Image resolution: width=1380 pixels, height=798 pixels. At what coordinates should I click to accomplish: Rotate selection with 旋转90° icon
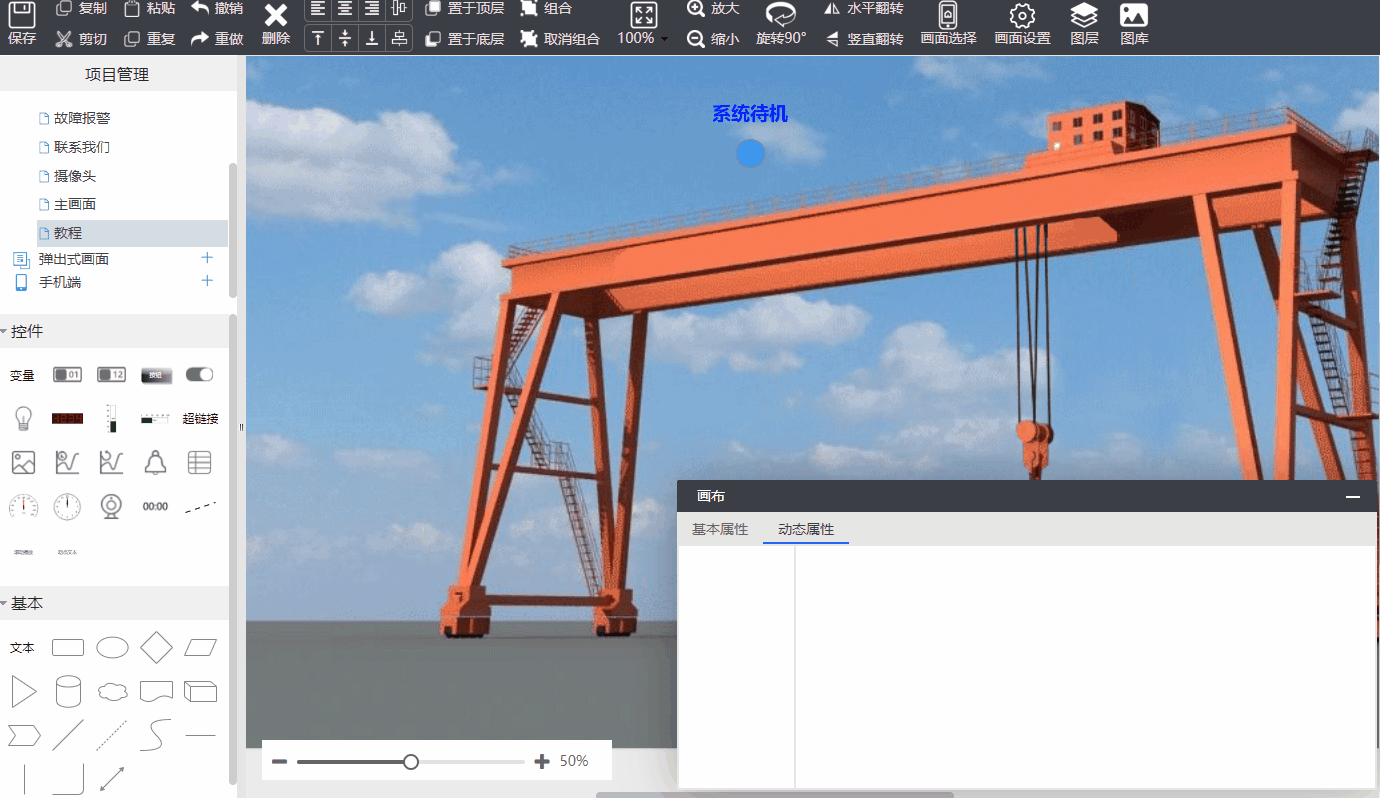point(781,14)
